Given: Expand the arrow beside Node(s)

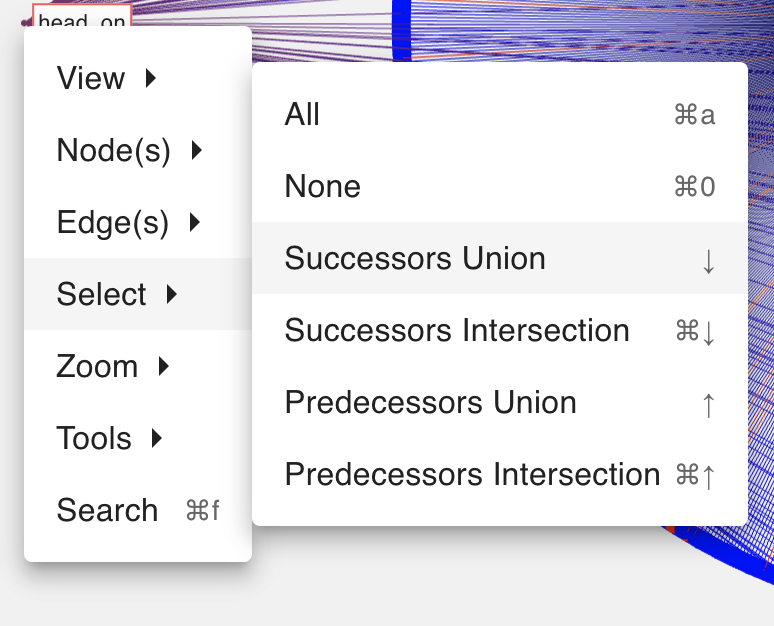Looking at the screenshot, I should tap(197, 150).
